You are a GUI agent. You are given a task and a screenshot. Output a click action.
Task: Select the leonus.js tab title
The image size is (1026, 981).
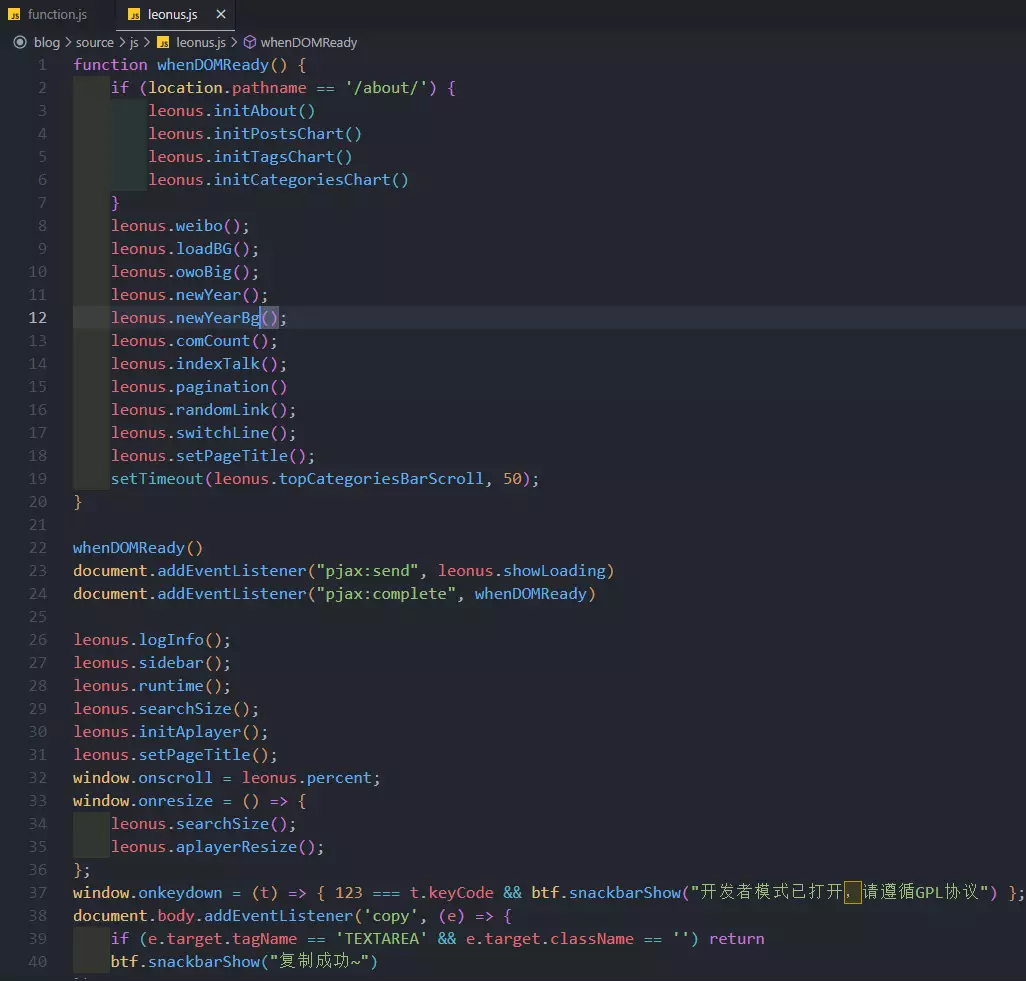pyautogui.click(x=172, y=15)
